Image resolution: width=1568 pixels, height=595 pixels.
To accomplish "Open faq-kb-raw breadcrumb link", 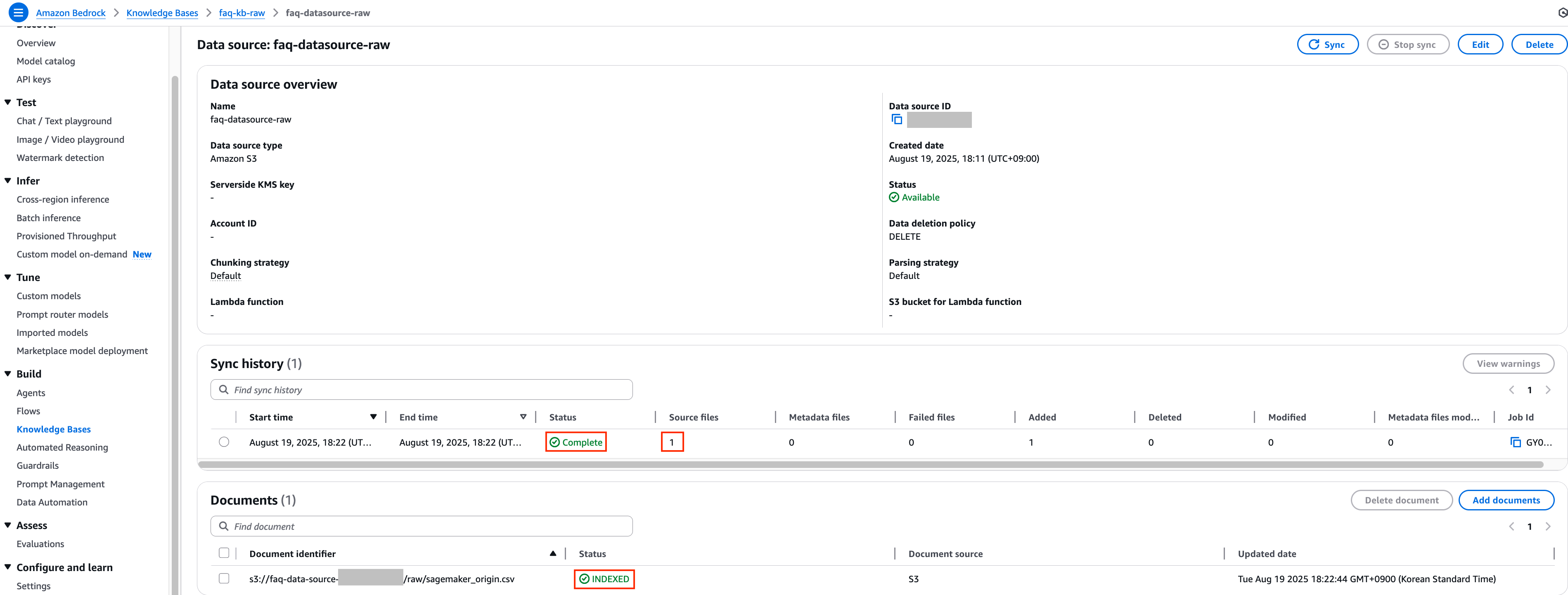I will 242,13.
